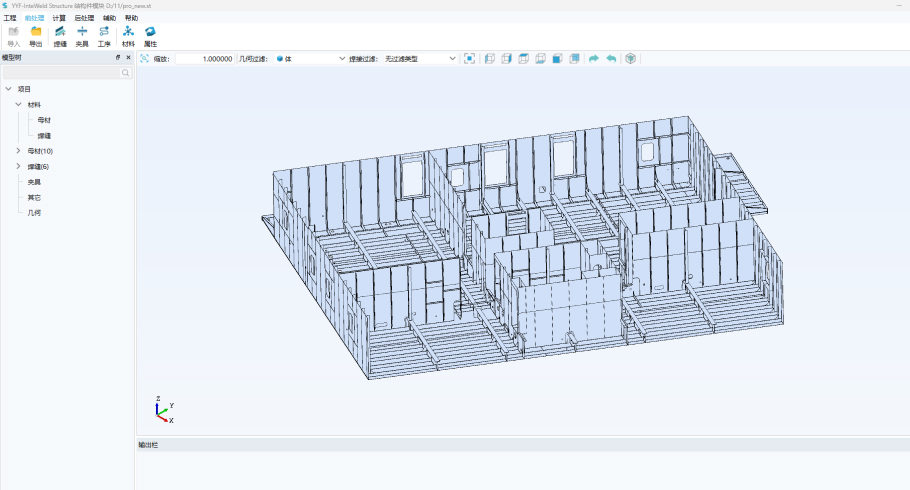
Task: Open the 材料 (Material) tool
Action: [128, 35]
